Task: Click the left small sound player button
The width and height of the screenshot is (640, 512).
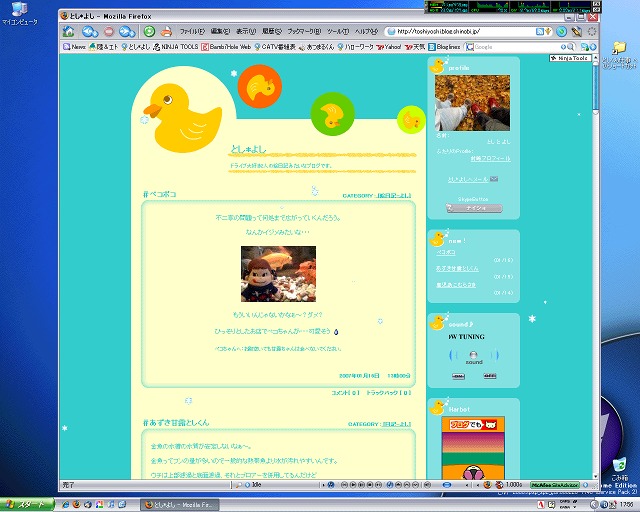Action: tap(458, 376)
